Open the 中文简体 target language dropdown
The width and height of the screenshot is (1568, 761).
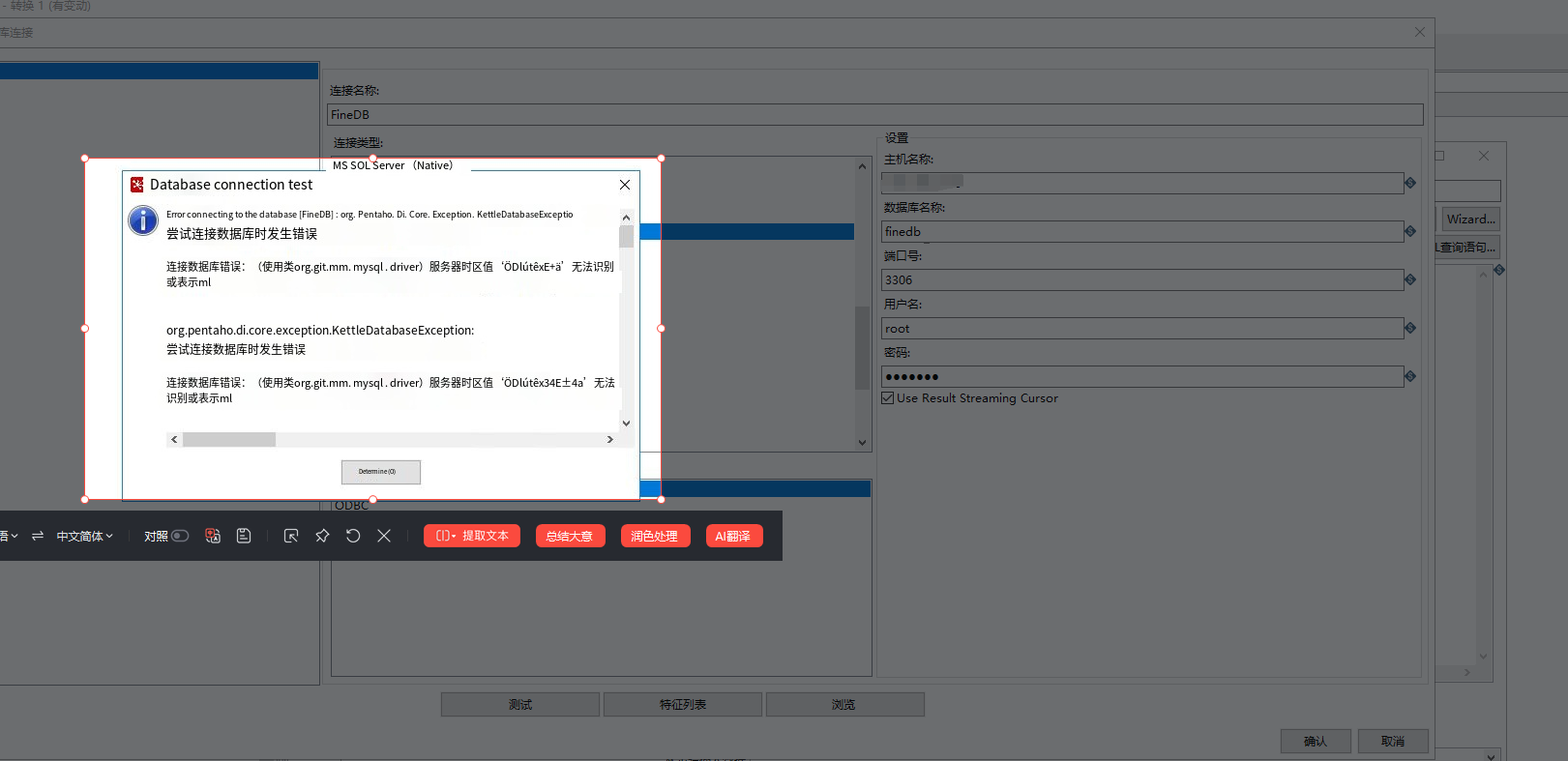(84, 536)
